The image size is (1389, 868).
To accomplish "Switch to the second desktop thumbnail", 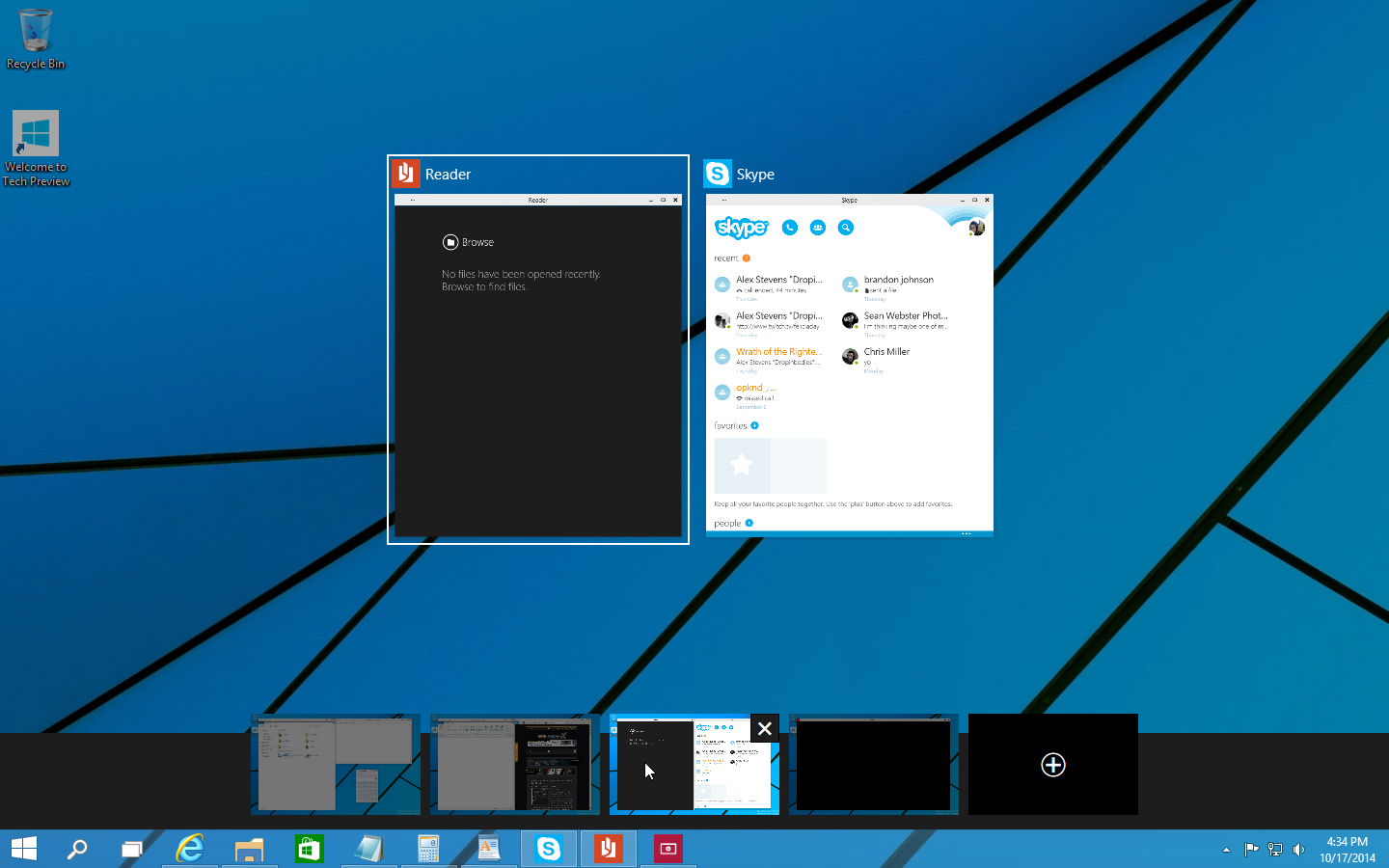I will 515,765.
